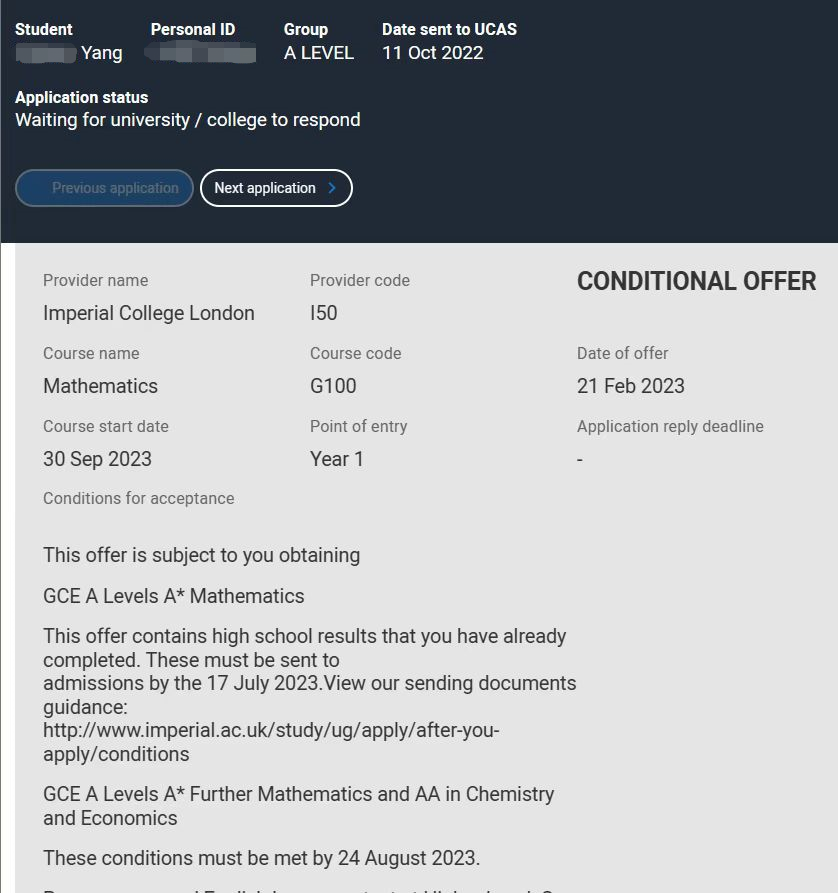Viewport: 838px width, 893px height.
Task: Click the point of entry Year 1
Action: (x=337, y=459)
